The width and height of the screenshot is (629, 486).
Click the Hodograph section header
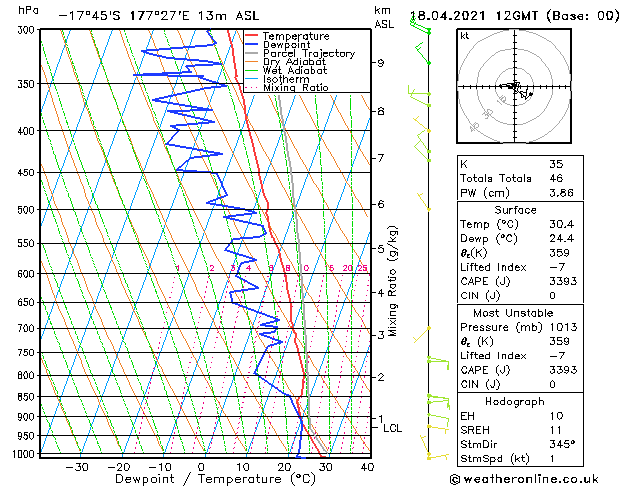point(515,401)
